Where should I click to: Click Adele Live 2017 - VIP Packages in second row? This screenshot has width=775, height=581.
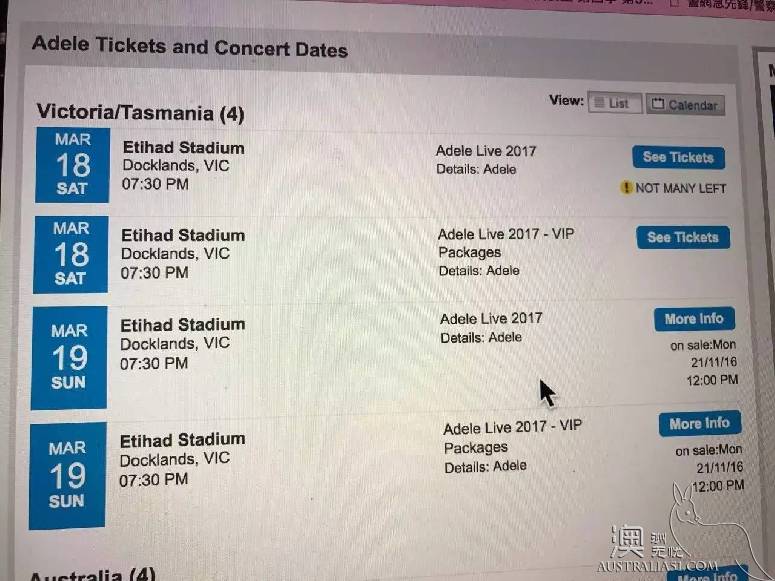pyautogui.click(x=506, y=242)
